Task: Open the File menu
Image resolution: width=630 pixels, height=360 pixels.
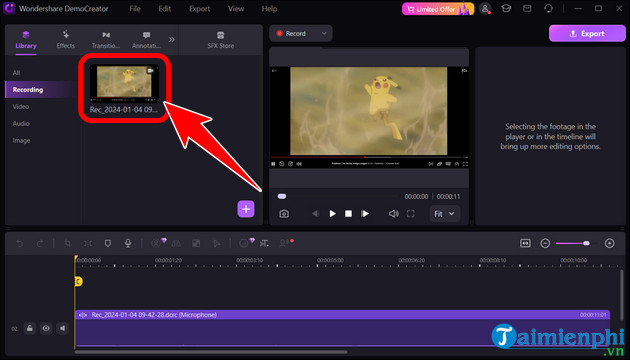Action: click(135, 8)
